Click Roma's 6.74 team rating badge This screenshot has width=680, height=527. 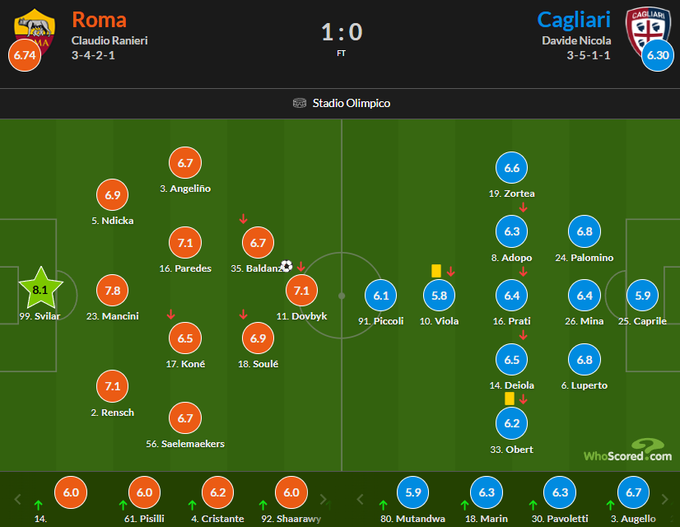25,55
